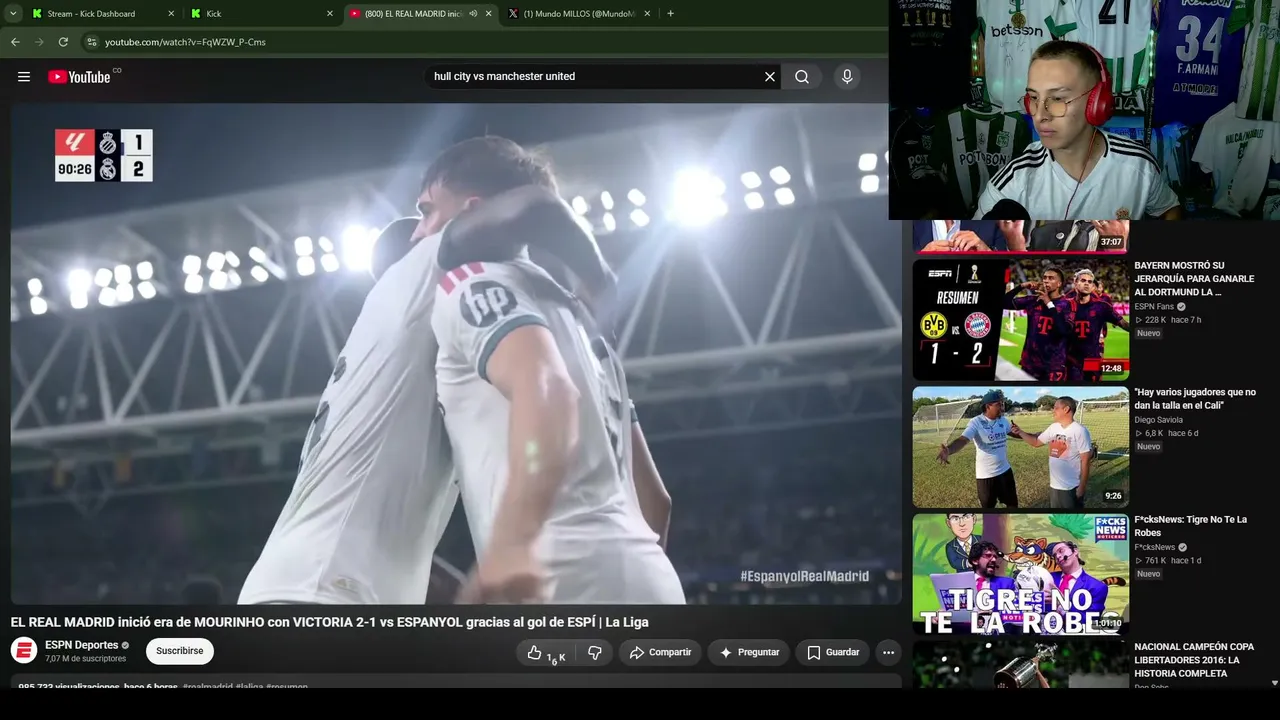This screenshot has height=720, width=1280.
Task: Open the Diego Saviola interview thumbnail
Action: [x=1021, y=447]
